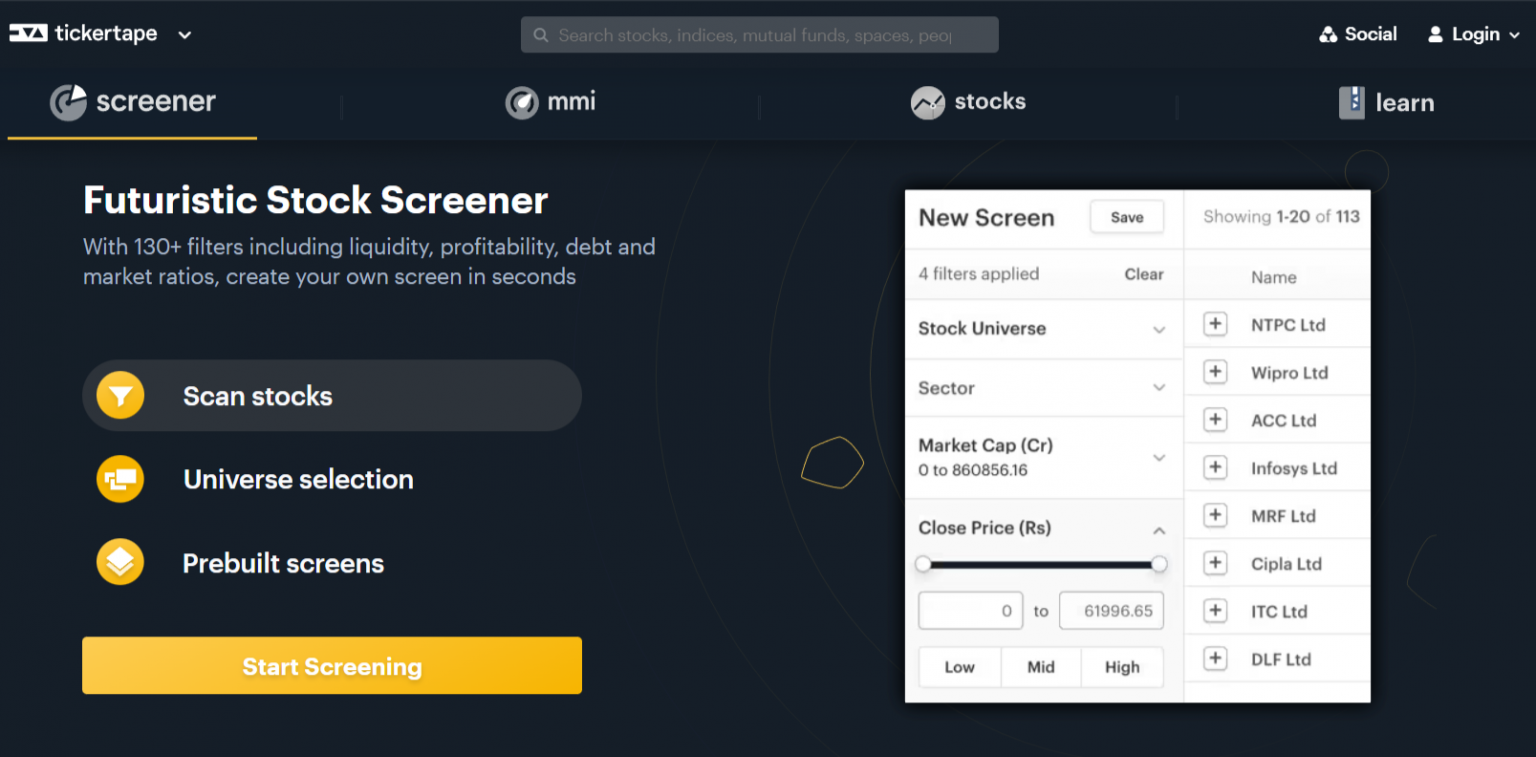Open the learn tab
Screen dimensions: 1536x757
(1386, 102)
